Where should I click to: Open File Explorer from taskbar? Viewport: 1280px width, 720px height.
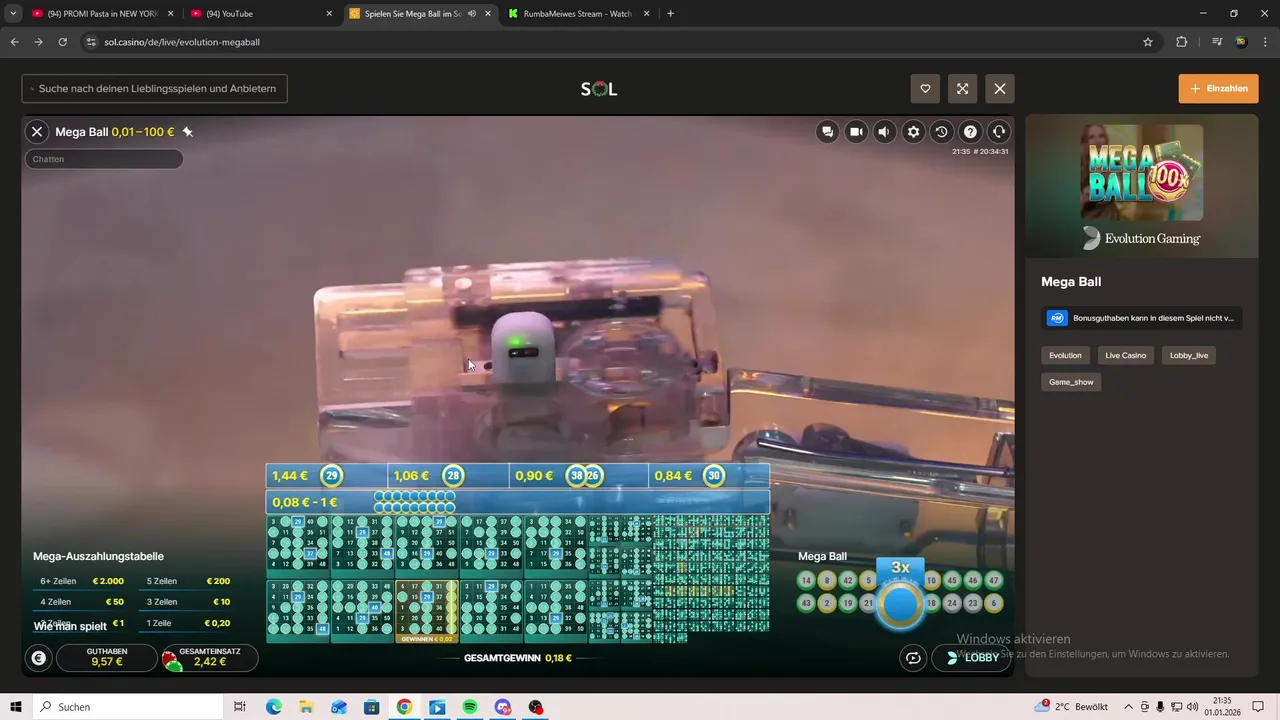point(306,707)
